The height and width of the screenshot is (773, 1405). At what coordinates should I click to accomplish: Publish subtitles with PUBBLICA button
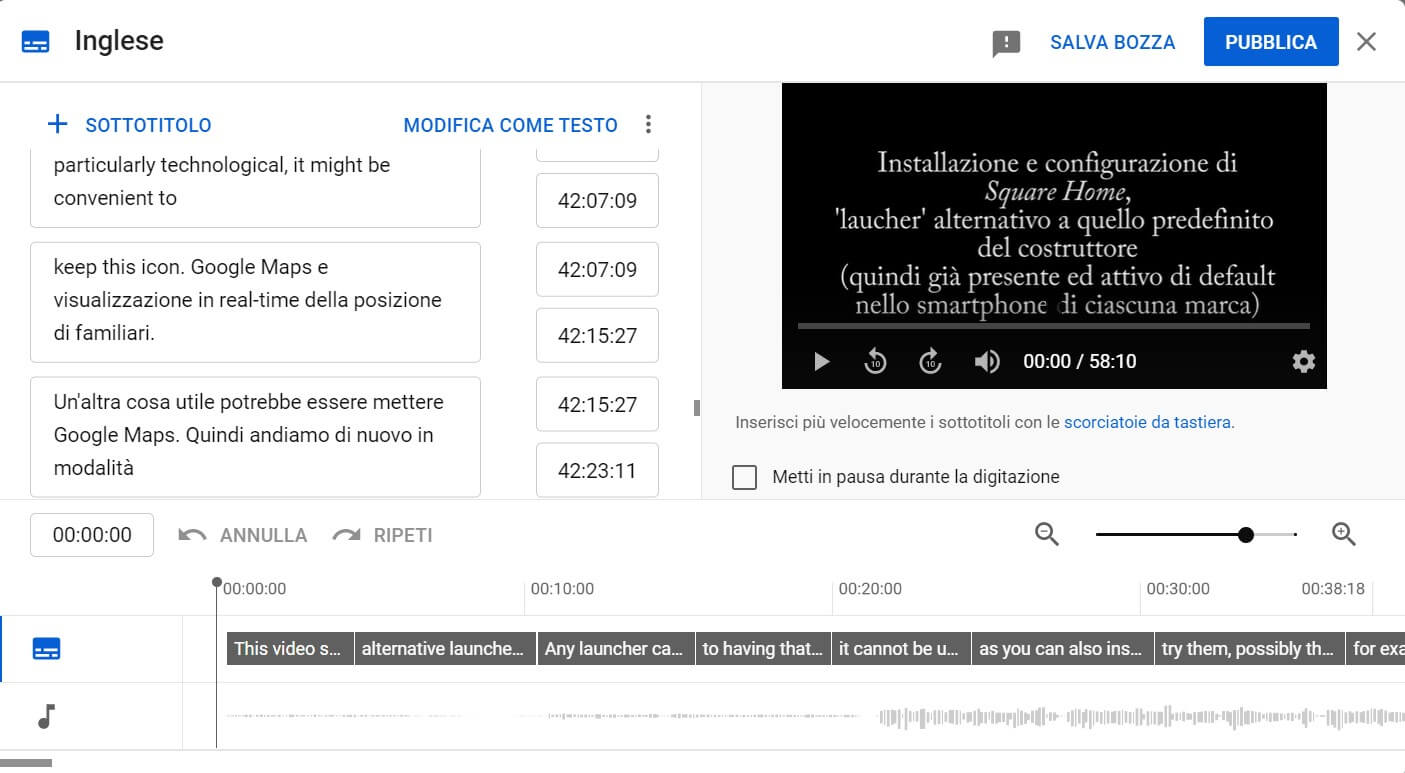pos(1270,42)
